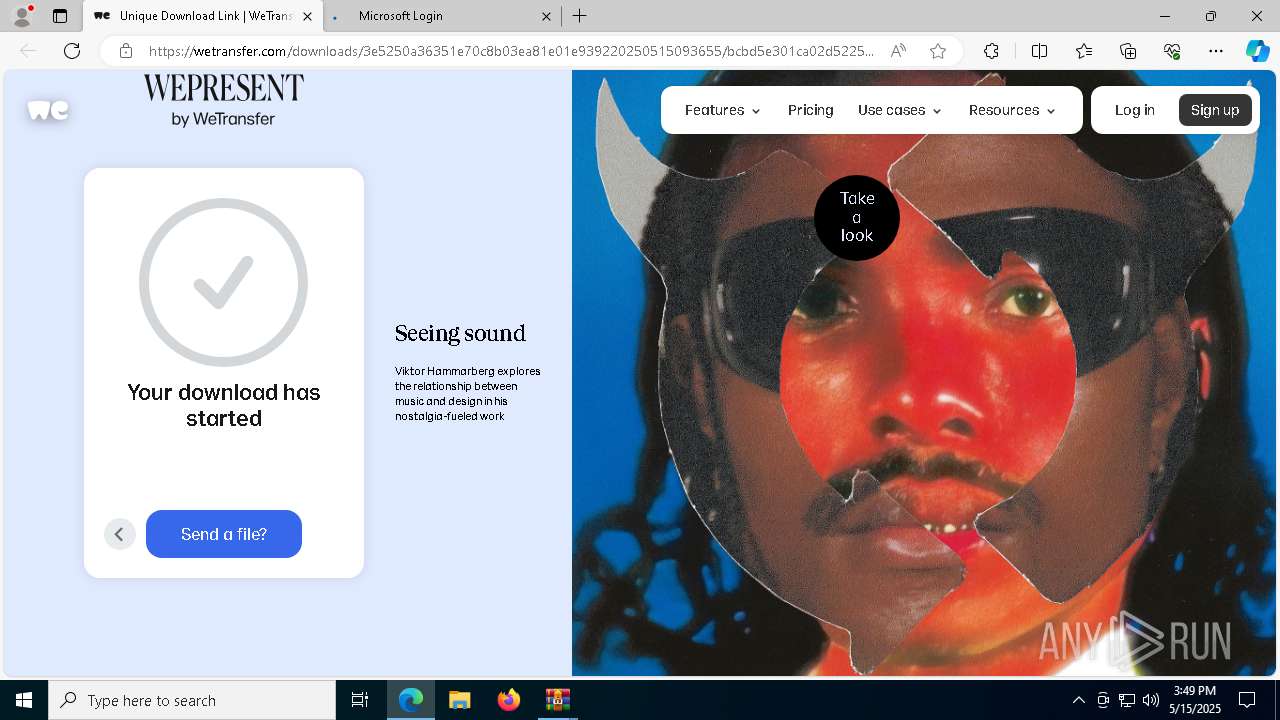Expand the Use cases dropdown menu
The height and width of the screenshot is (720, 1280).
click(x=899, y=110)
